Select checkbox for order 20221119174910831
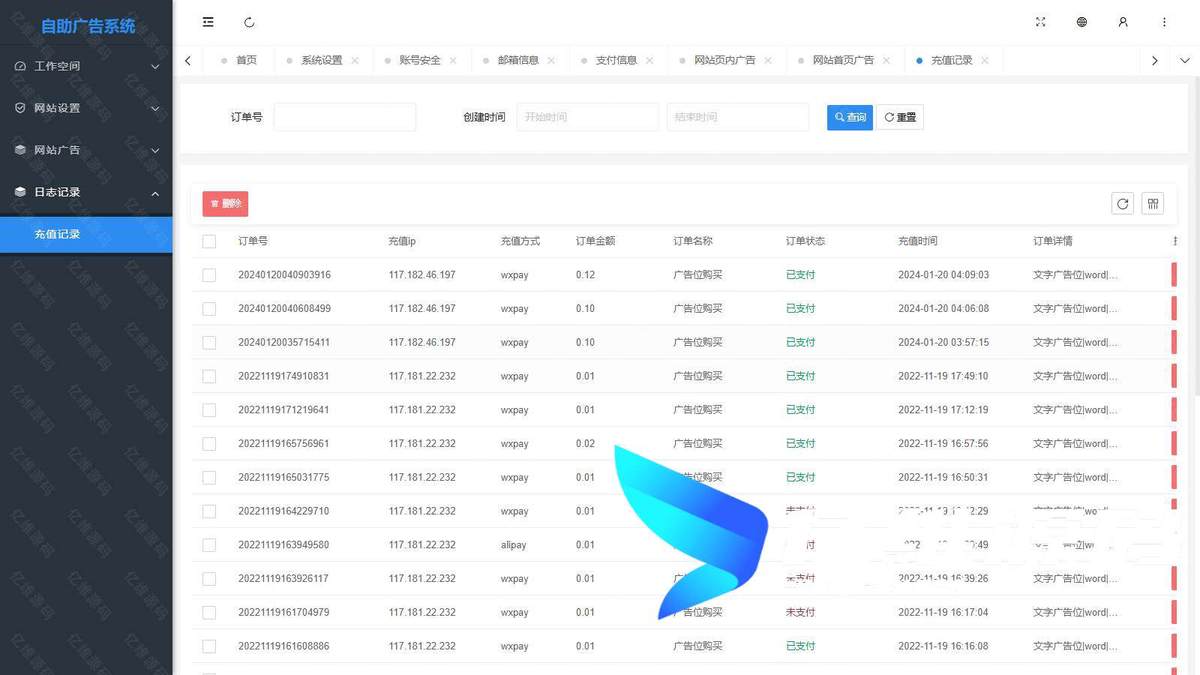The image size is (1200, 675). click(x=209, y=376)
